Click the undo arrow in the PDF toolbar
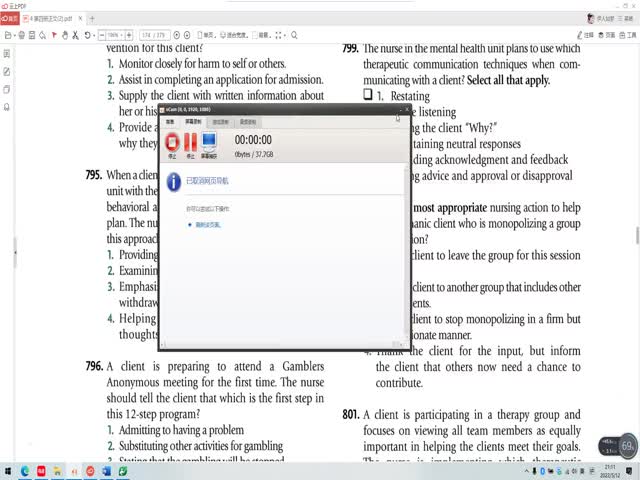 coord(89,34)
